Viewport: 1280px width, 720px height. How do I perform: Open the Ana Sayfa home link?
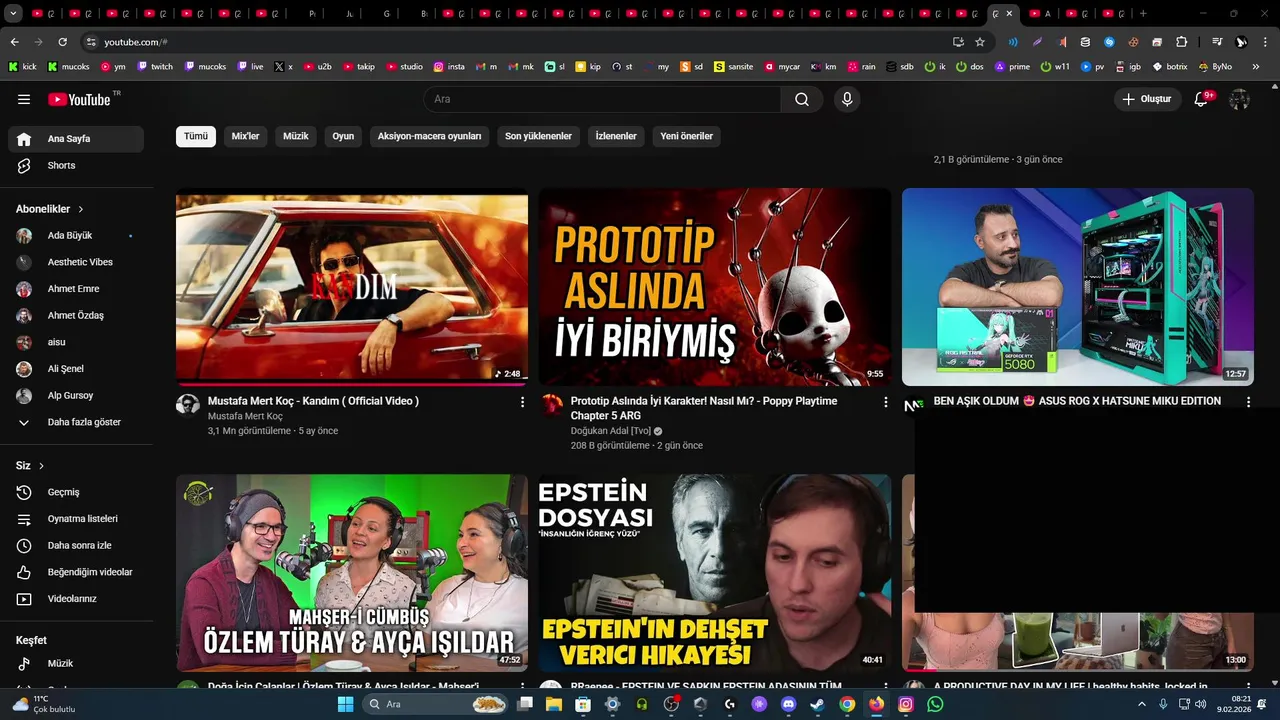point(76,139)
